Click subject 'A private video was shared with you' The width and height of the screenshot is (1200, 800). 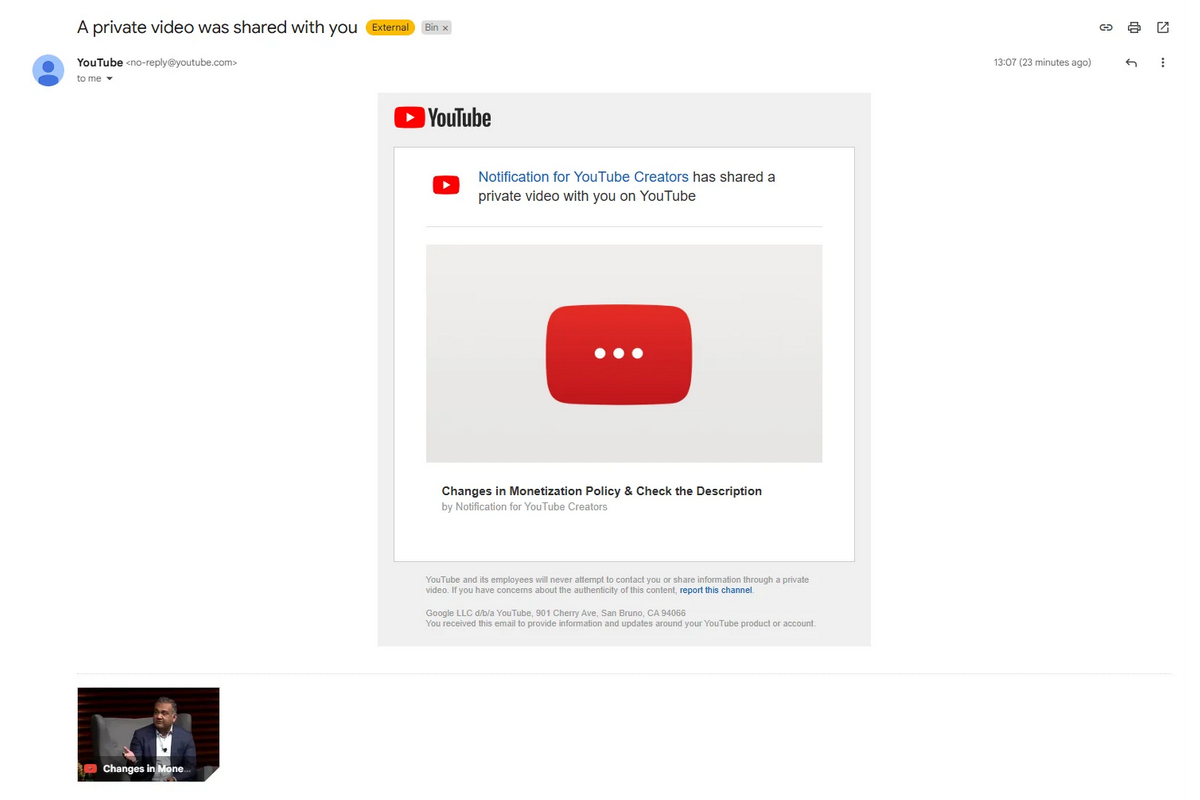(x=217, y=28)
